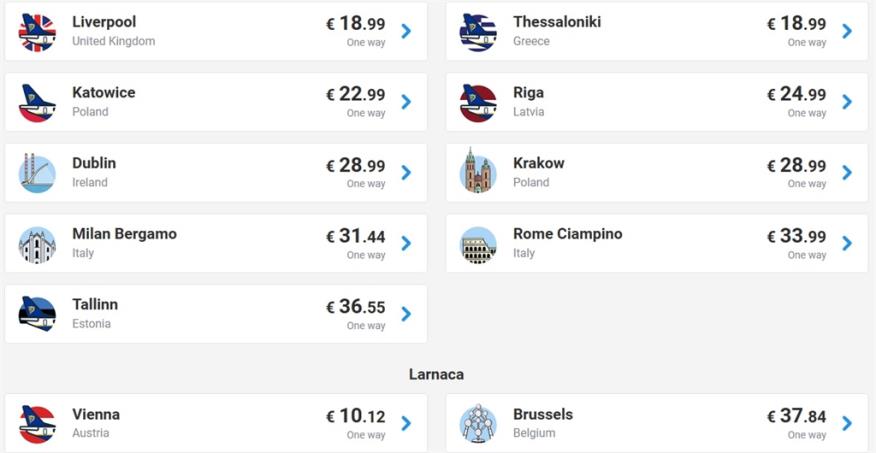Click the Rome Ciampino Colosseum icon

pos(478,244)
